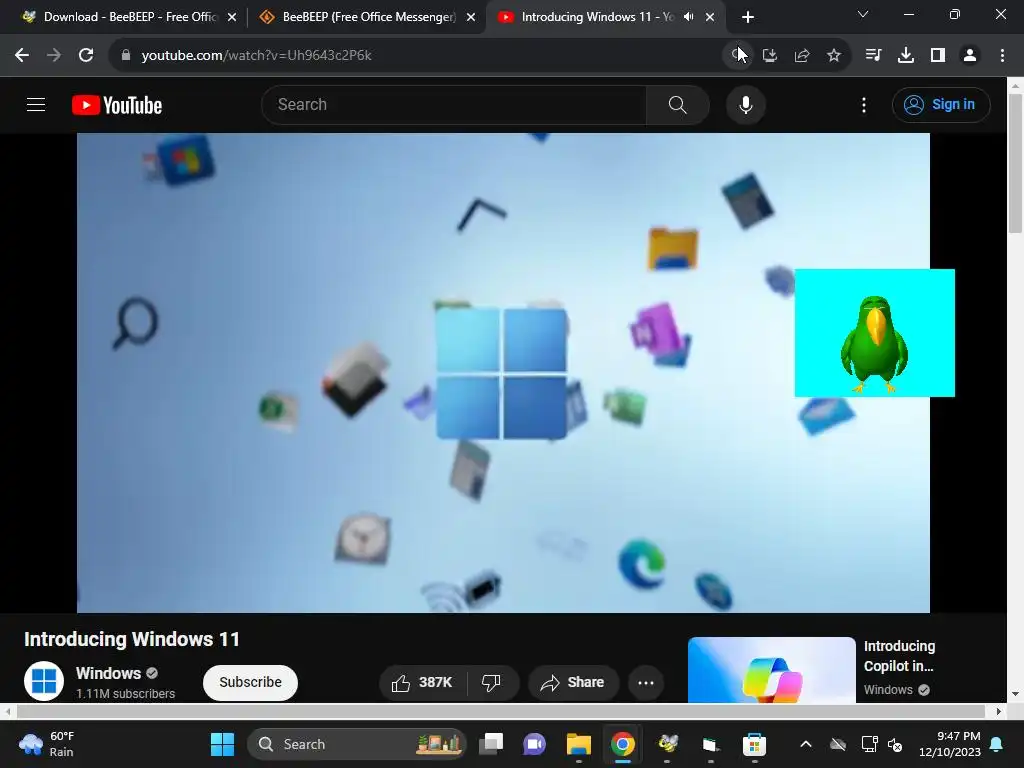
Task: Open notifications bell in the tray
Action: 997,744
